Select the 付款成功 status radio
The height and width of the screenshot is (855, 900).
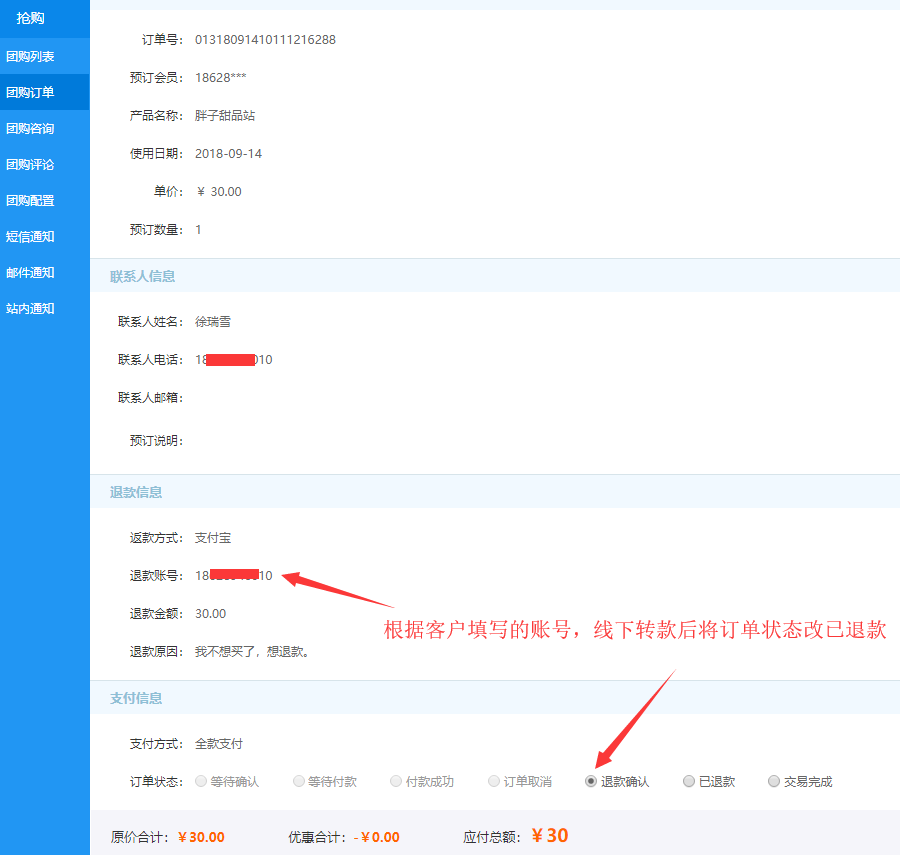[x=397, y=781]
